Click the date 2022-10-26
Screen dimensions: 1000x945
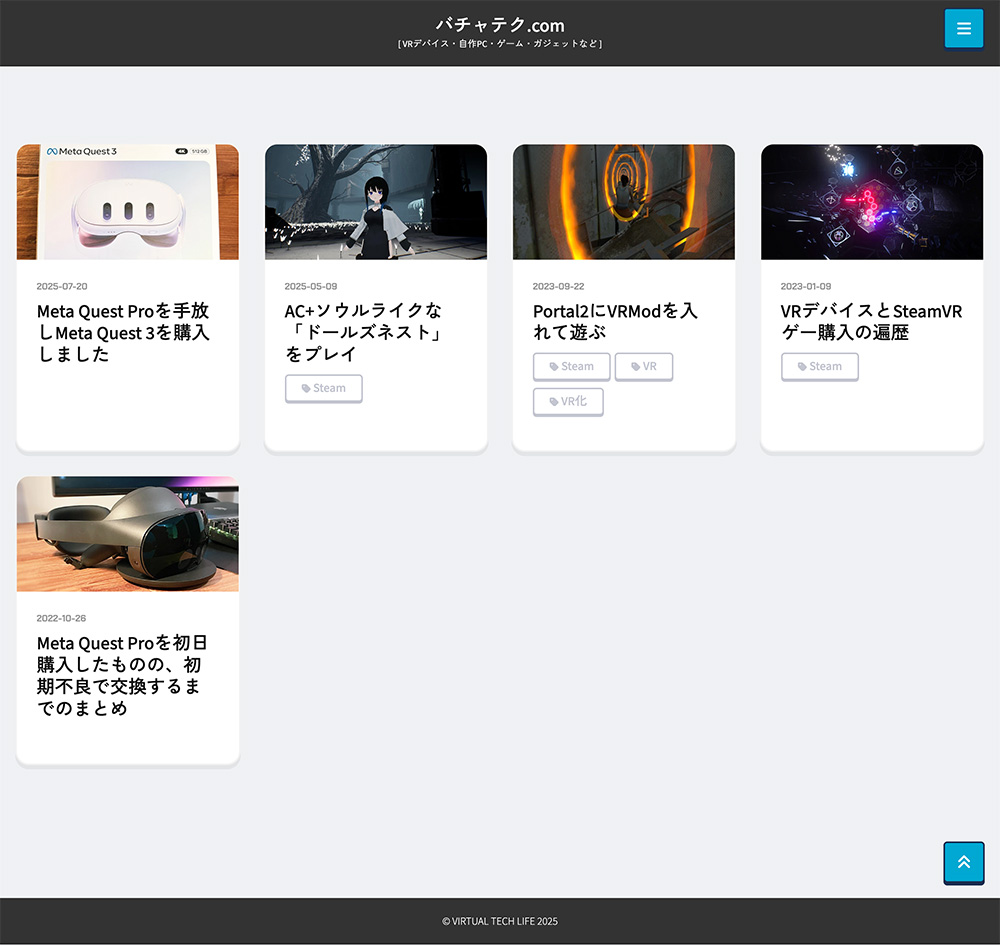pyautogui.click(x=61, y=619)
